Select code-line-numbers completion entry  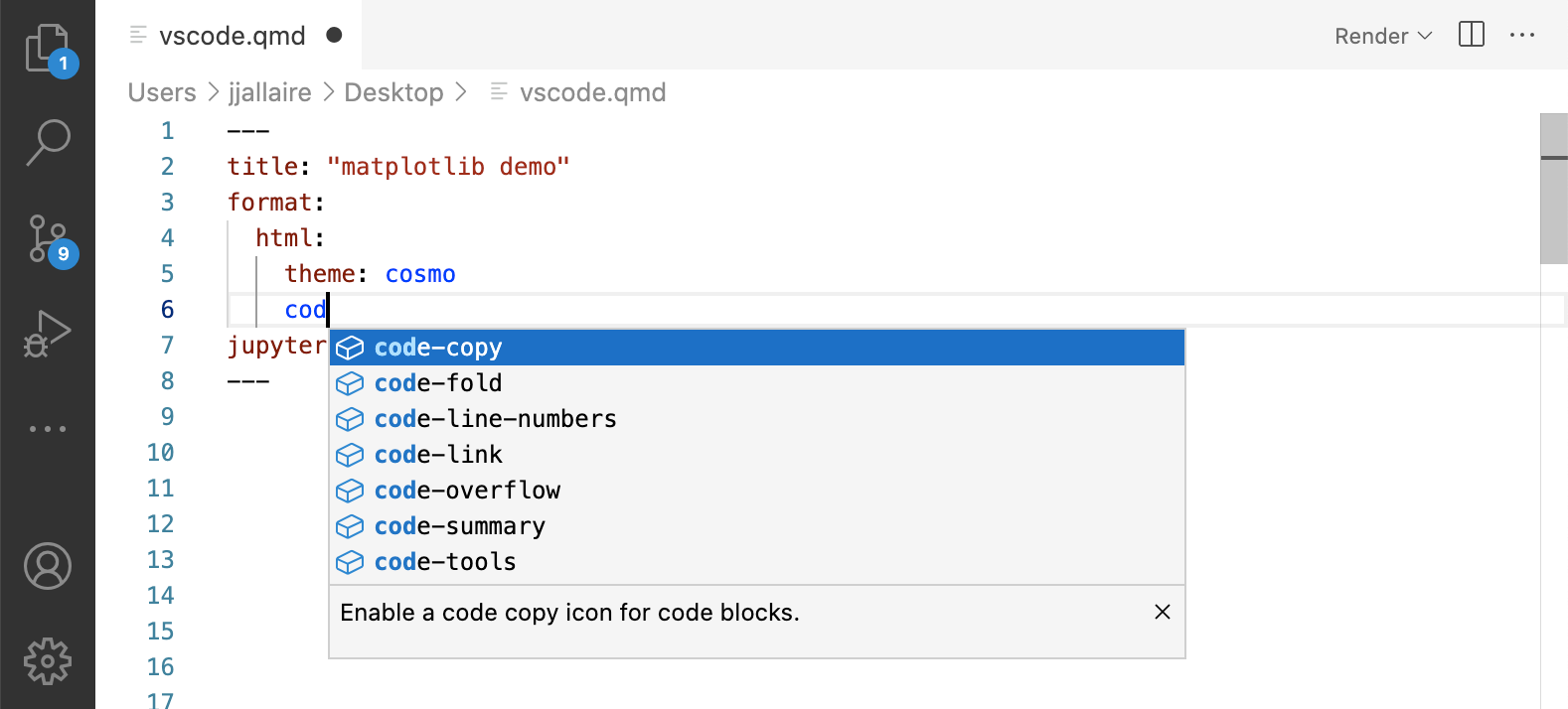point(494,418)
